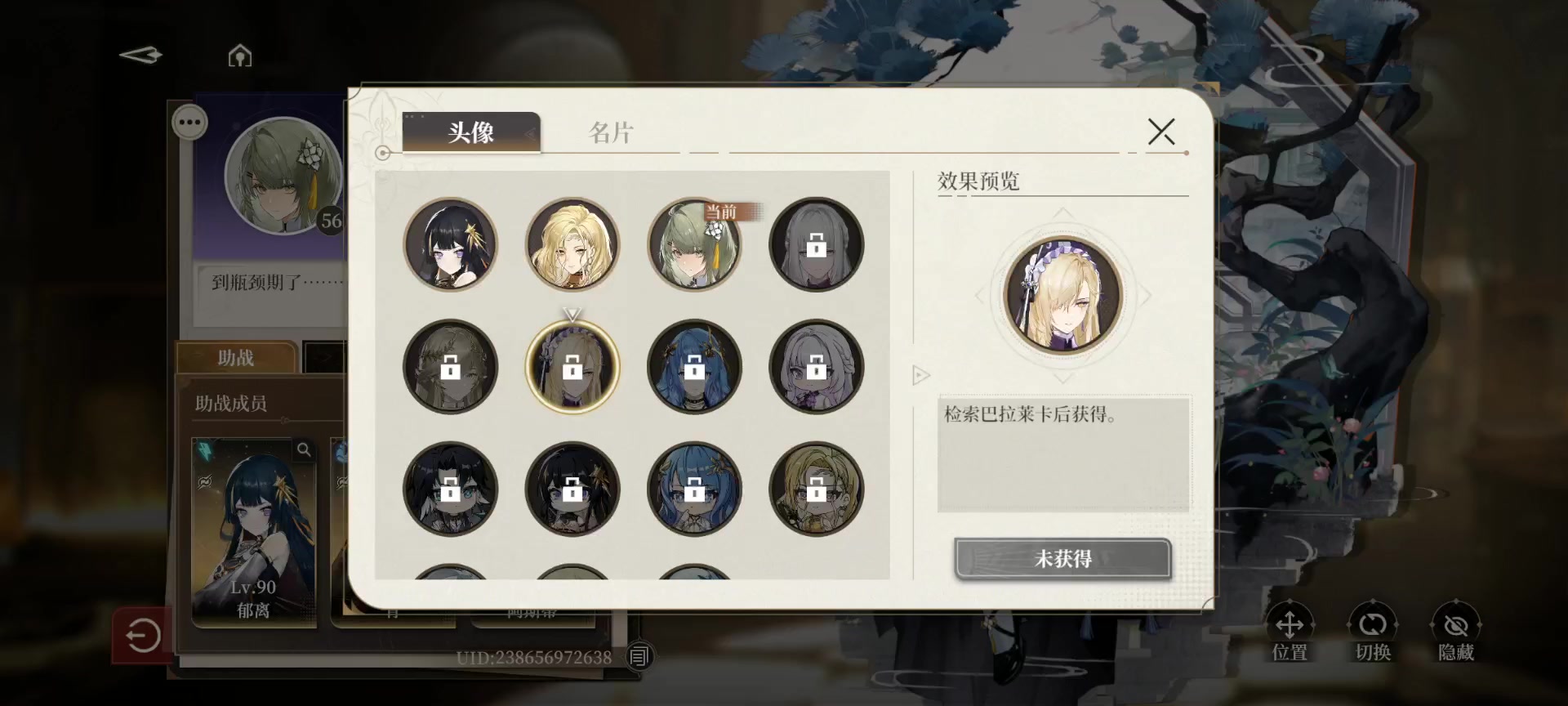Viewport: 1568px width, 706px height.
Task: Click magnifier on 郁离 support card
Action: tap(304, 449)
